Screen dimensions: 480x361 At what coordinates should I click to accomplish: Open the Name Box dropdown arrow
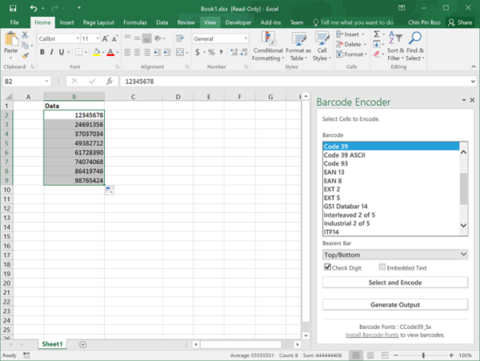pyautogui.click(x=47, y=81)
